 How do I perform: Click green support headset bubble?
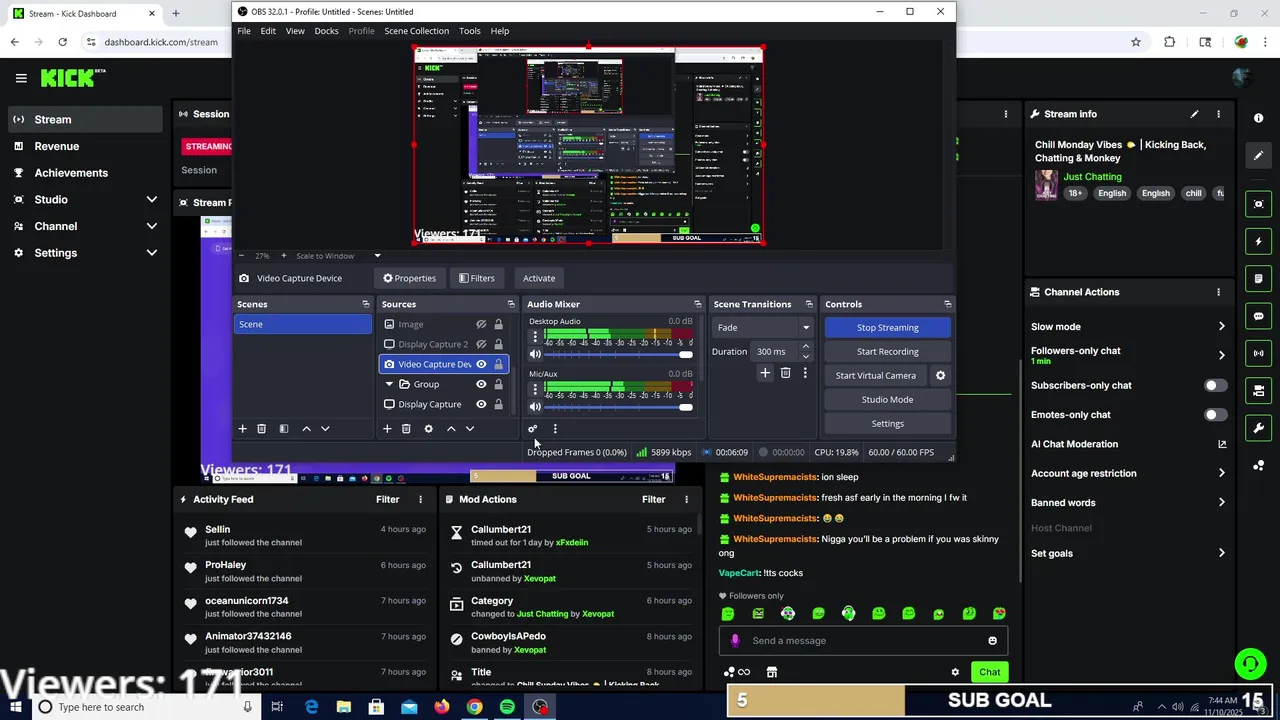[1249, 664]
